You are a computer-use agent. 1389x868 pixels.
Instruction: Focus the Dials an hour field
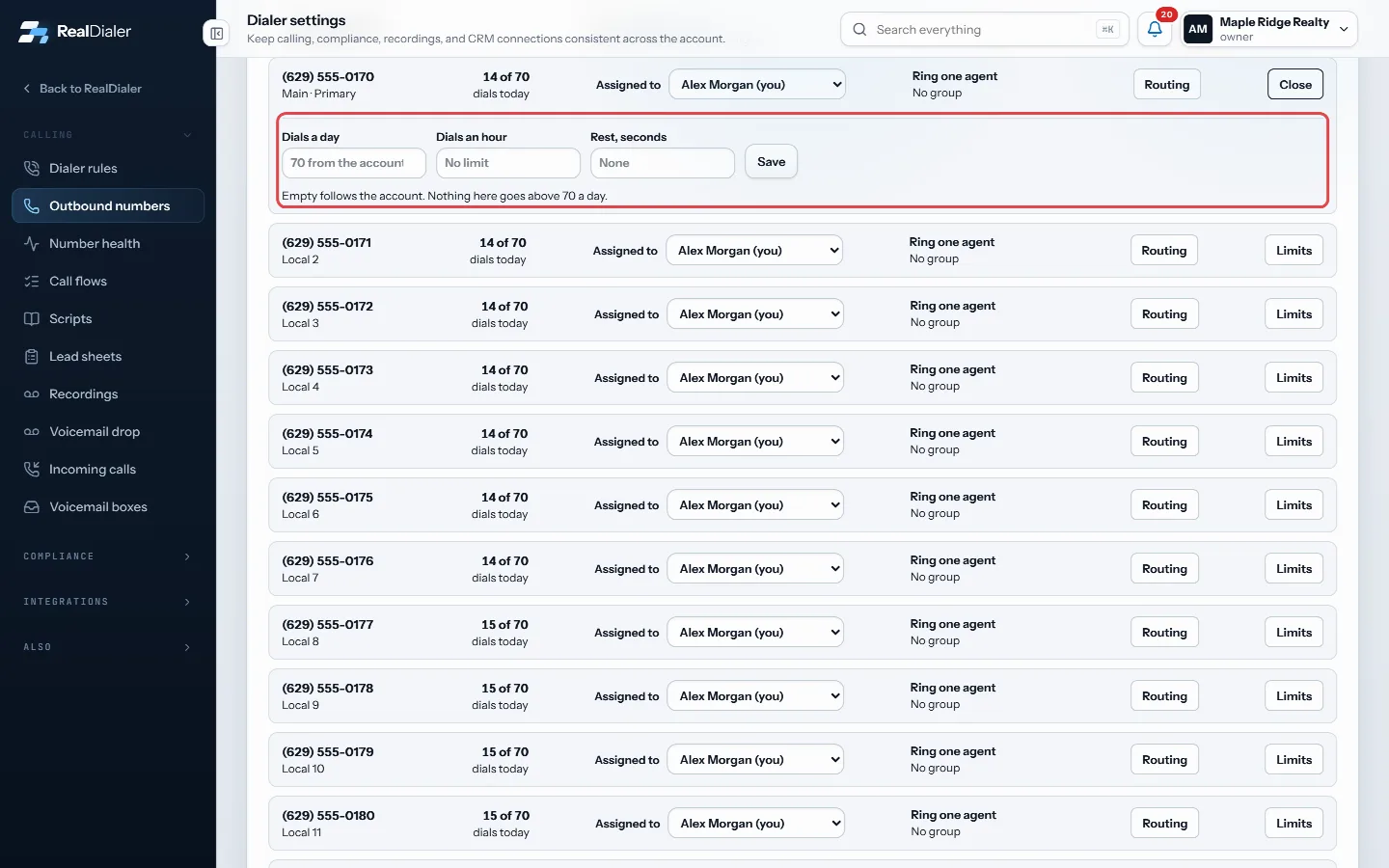508,163
